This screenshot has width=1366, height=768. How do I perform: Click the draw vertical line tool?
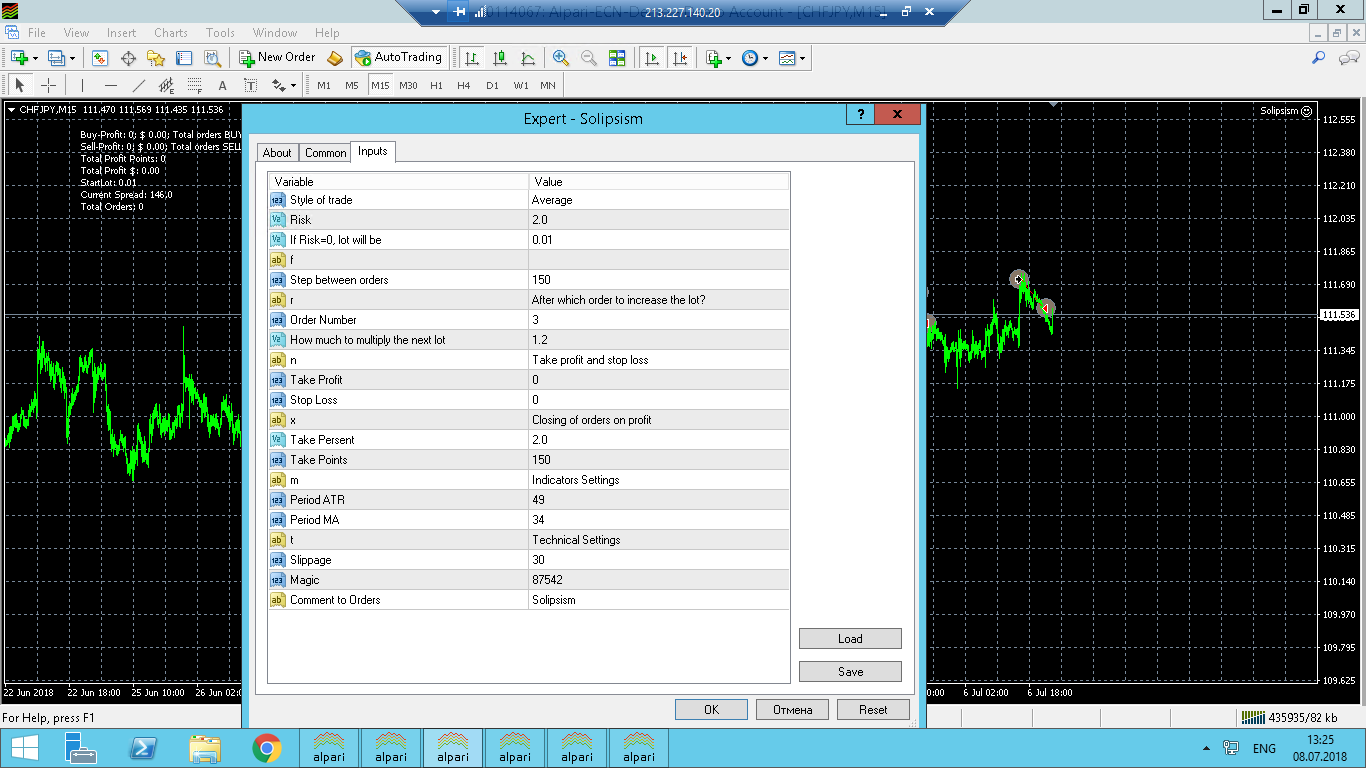83,85
